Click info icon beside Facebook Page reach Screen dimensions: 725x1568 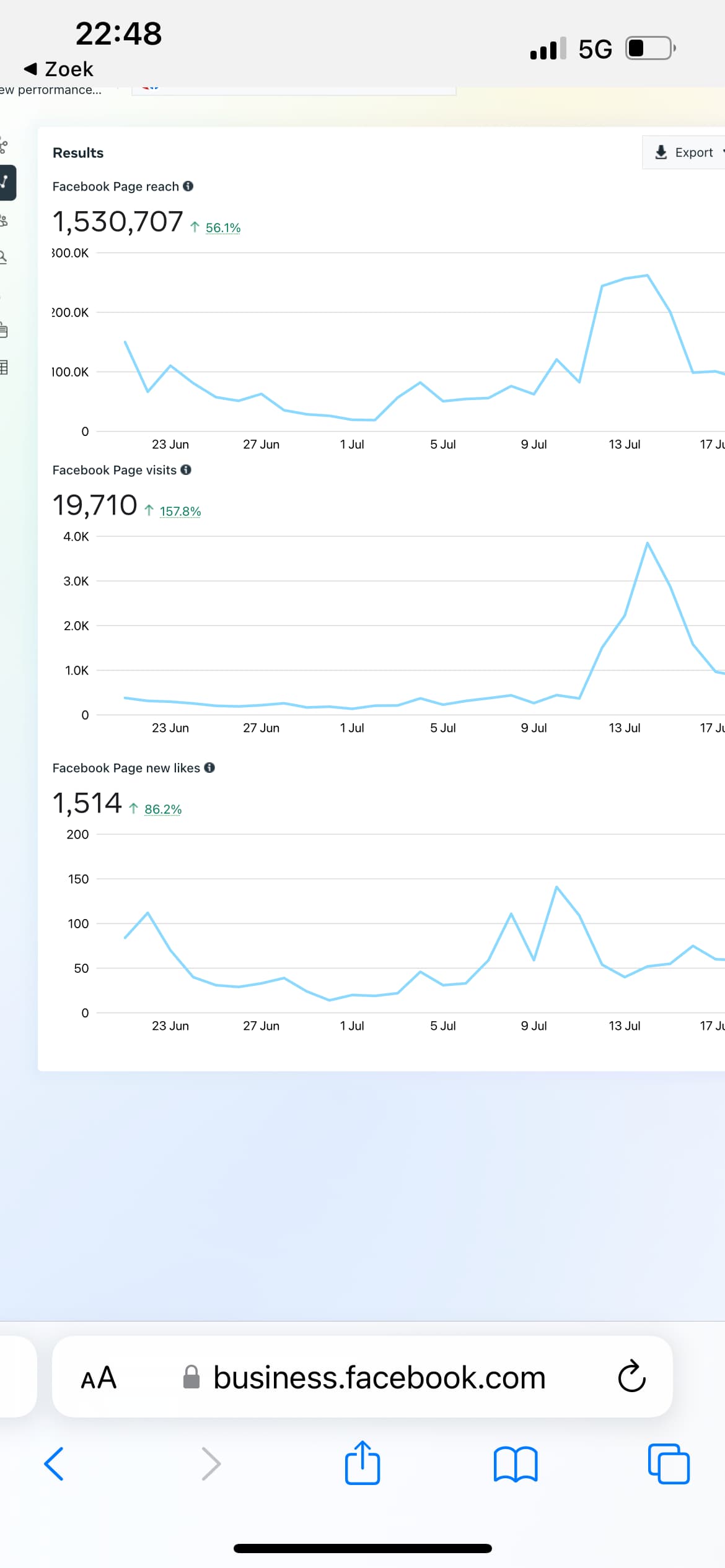click(188, 186)
